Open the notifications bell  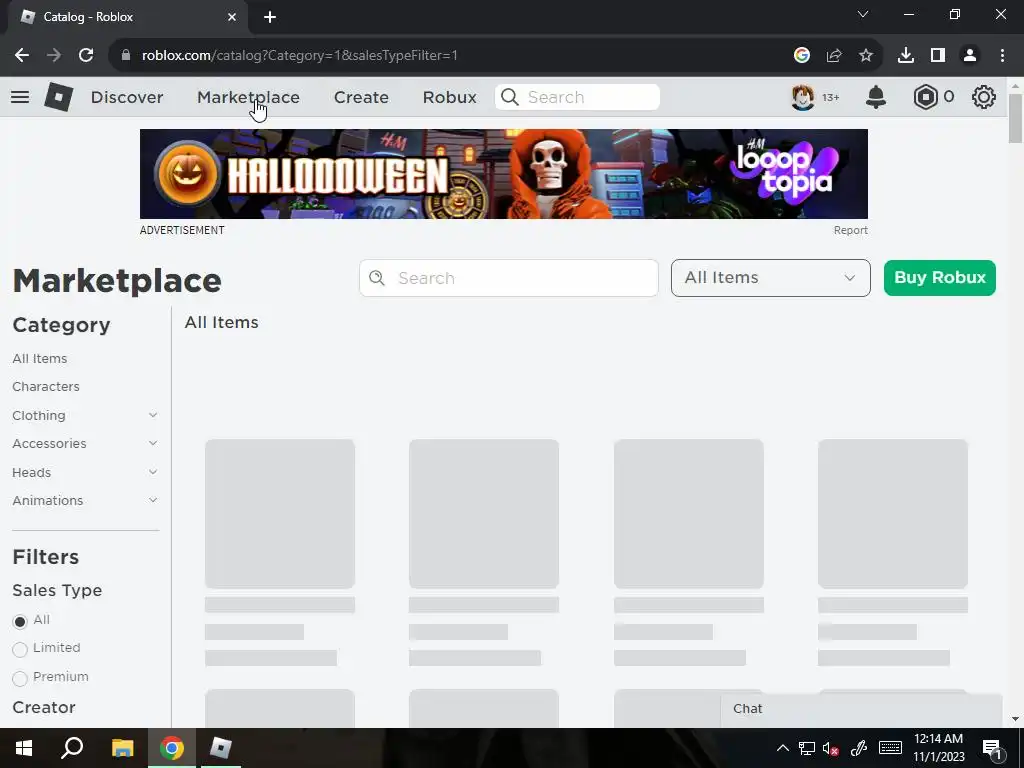click(876, 97)
